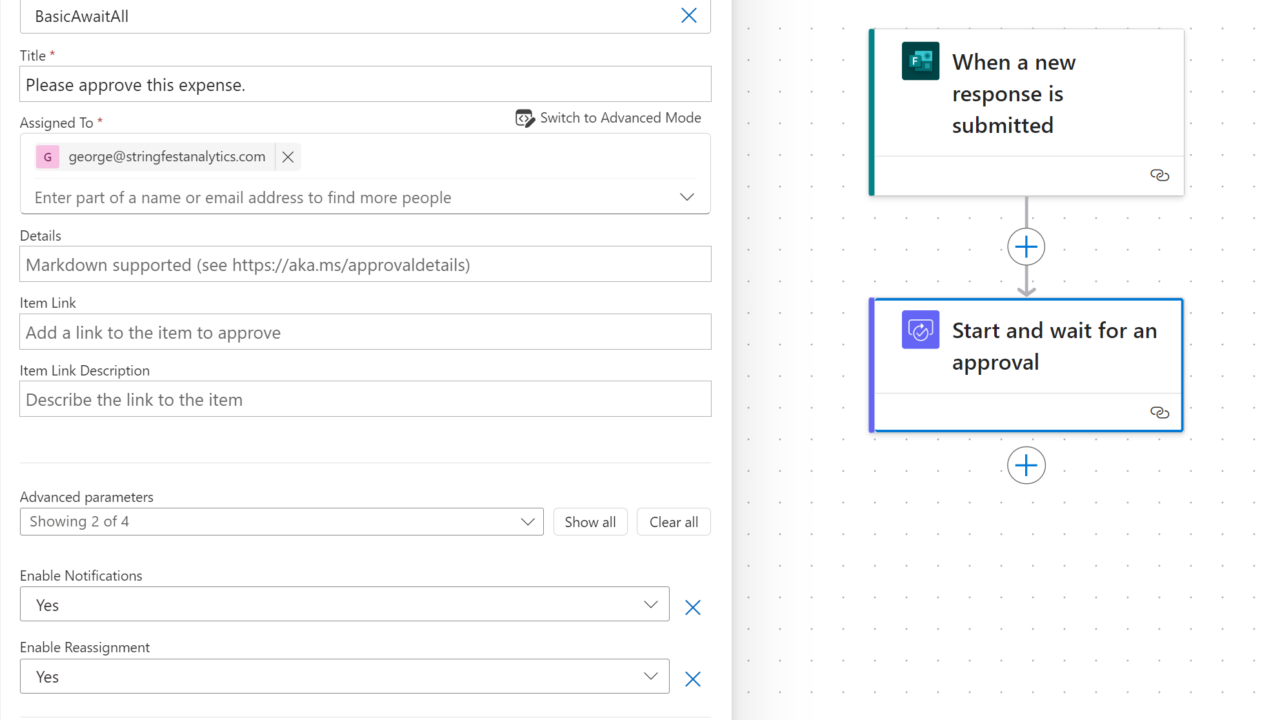Click the Microsoft Forms trigger icon
This screenshot has height=720, width=1280.
pos(920,61)
